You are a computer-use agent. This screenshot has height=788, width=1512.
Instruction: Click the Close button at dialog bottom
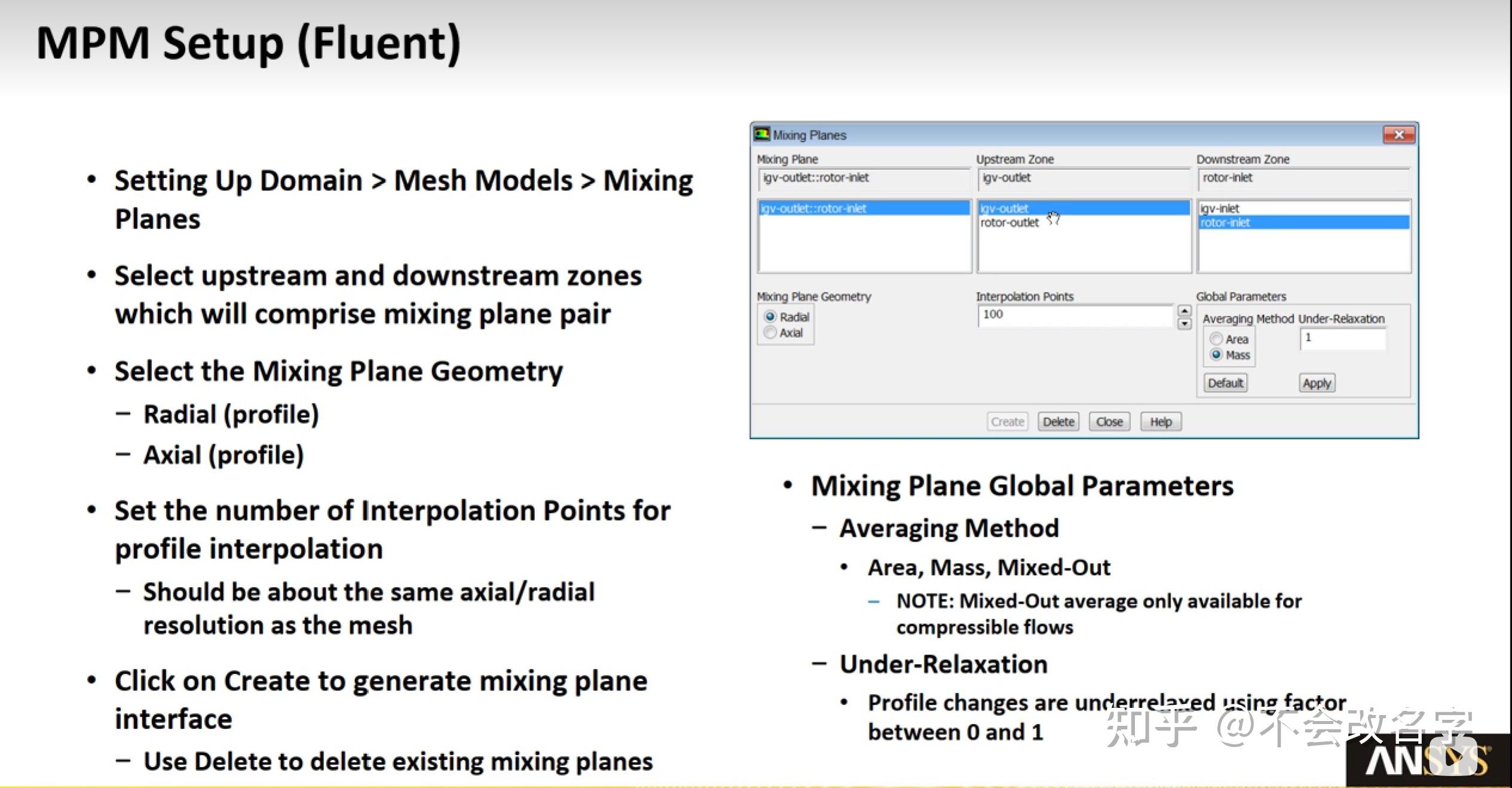(1109, 422)
